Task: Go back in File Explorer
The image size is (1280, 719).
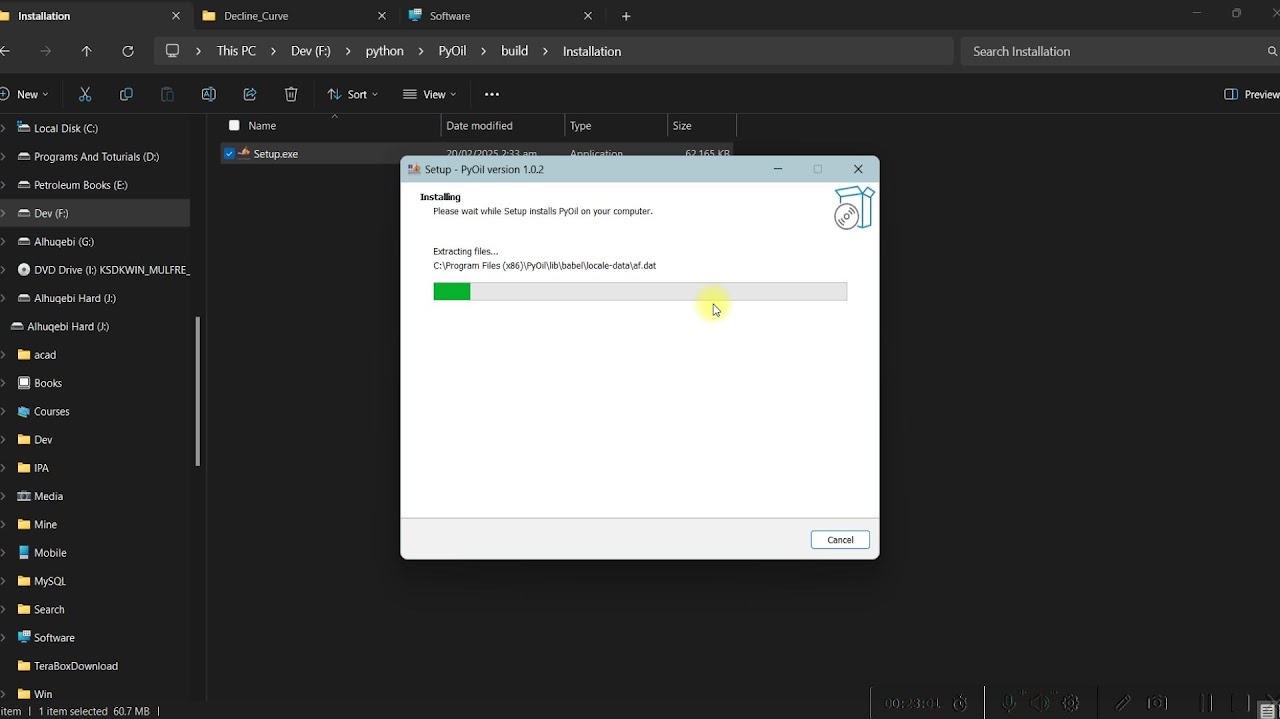Action: 5,51
